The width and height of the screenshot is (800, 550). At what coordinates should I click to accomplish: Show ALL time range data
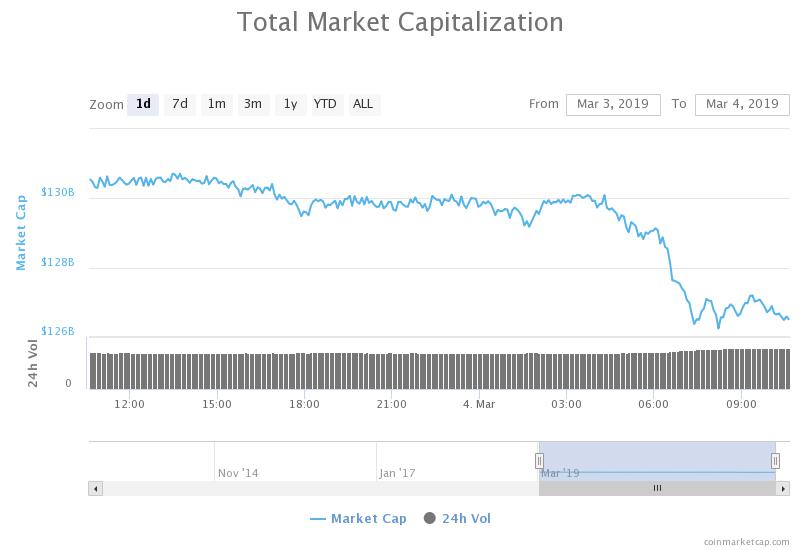click(x=363, y=104)
